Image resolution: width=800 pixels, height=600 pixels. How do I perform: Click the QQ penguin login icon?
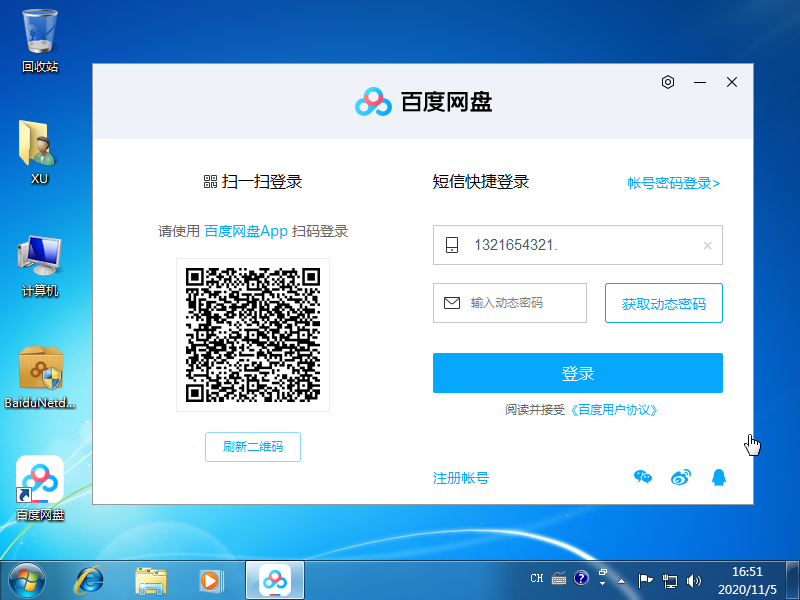pos(717,478)
